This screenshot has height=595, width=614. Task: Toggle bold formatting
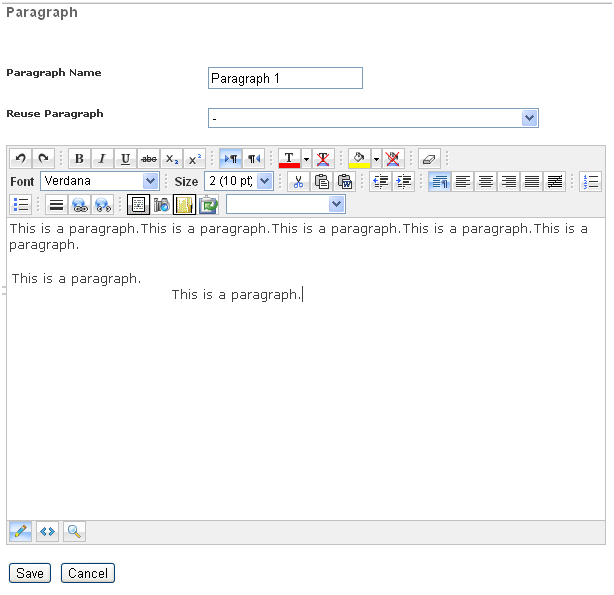(79, 158)
